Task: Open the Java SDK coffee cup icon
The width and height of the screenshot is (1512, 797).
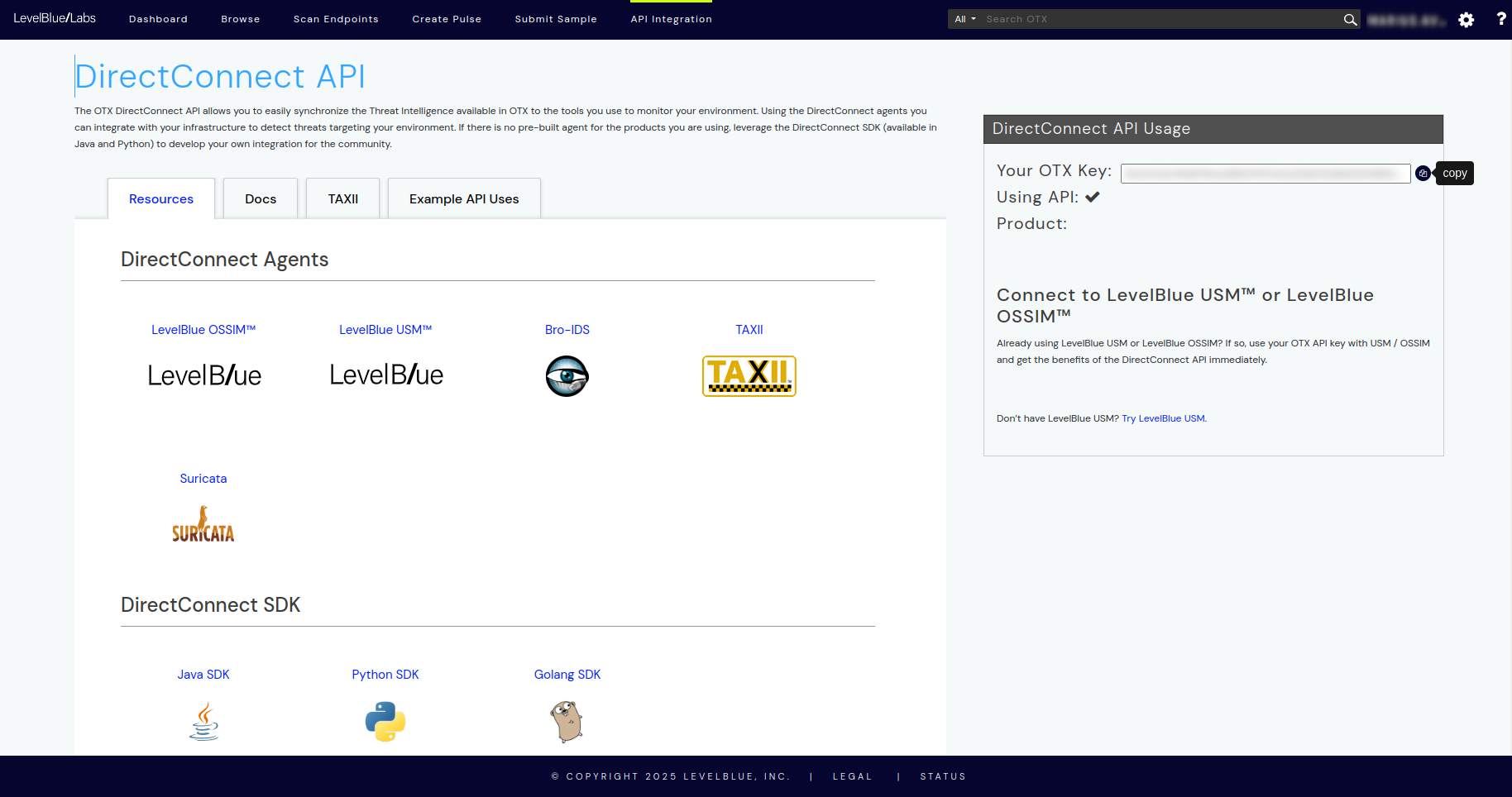Action: point(204,722)
